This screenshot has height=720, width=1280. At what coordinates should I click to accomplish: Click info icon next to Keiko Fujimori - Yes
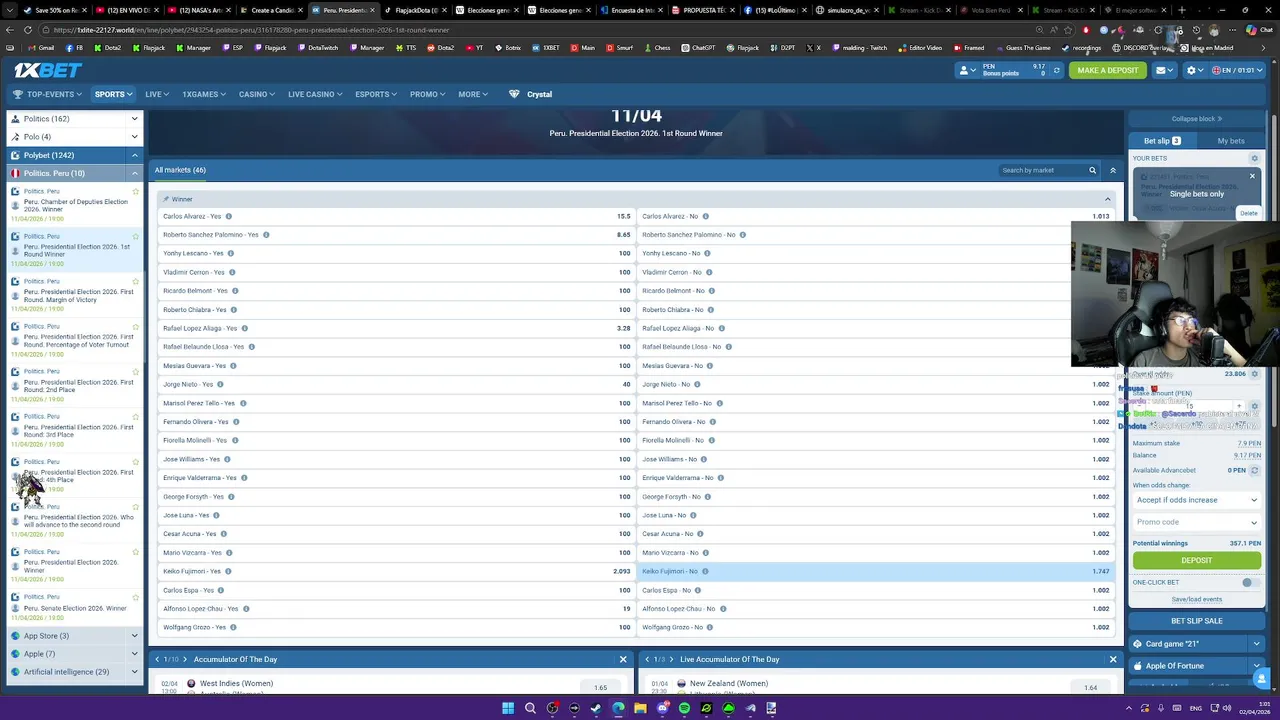228,571
